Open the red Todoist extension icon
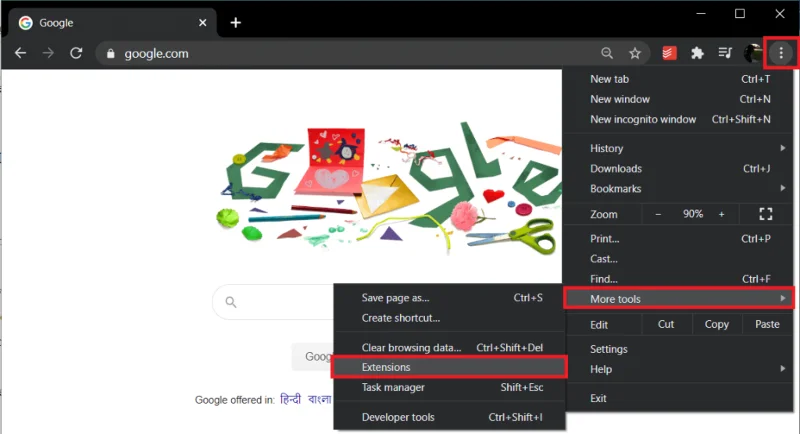 [x=669, y=53]
